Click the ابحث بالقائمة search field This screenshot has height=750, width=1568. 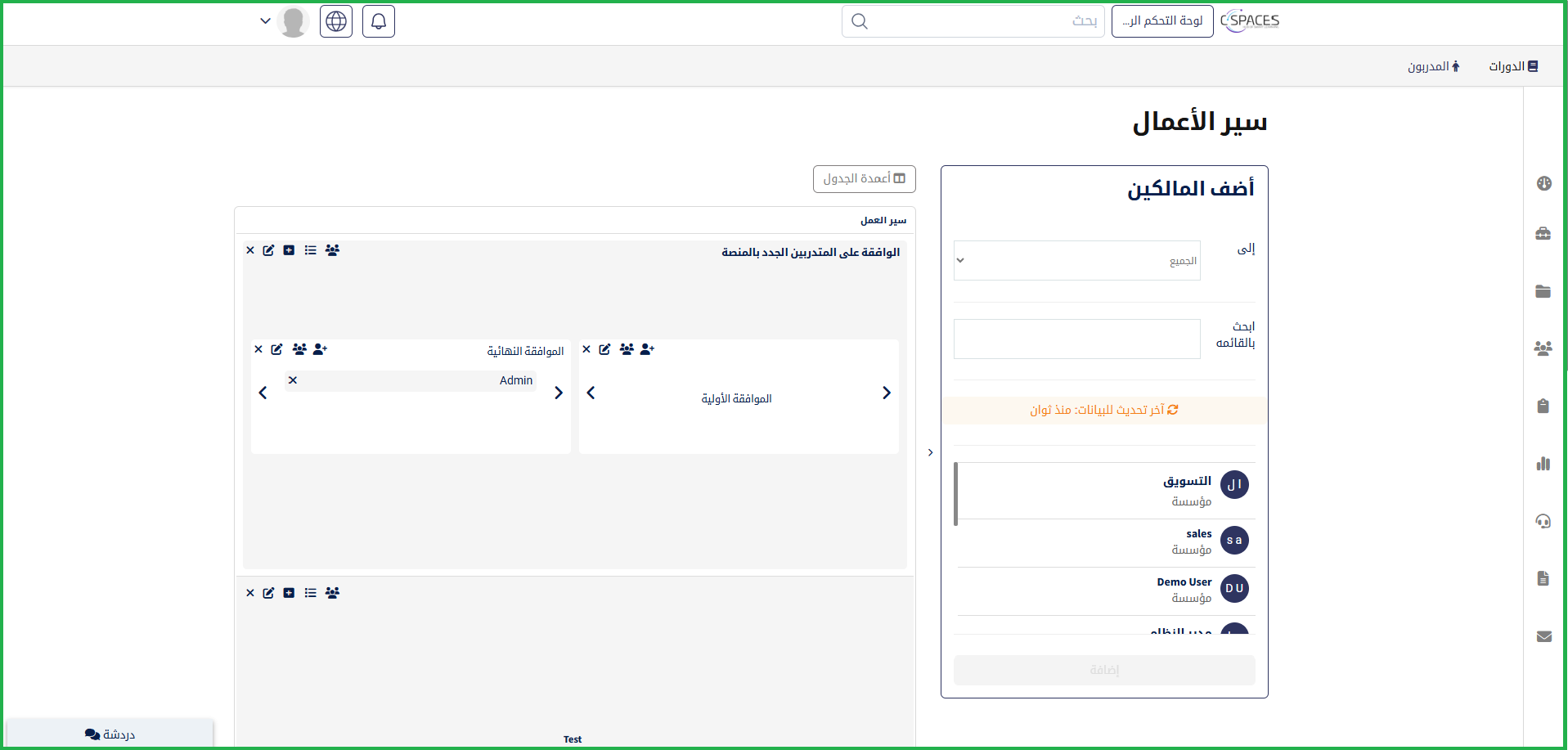tap(1076, 339)
